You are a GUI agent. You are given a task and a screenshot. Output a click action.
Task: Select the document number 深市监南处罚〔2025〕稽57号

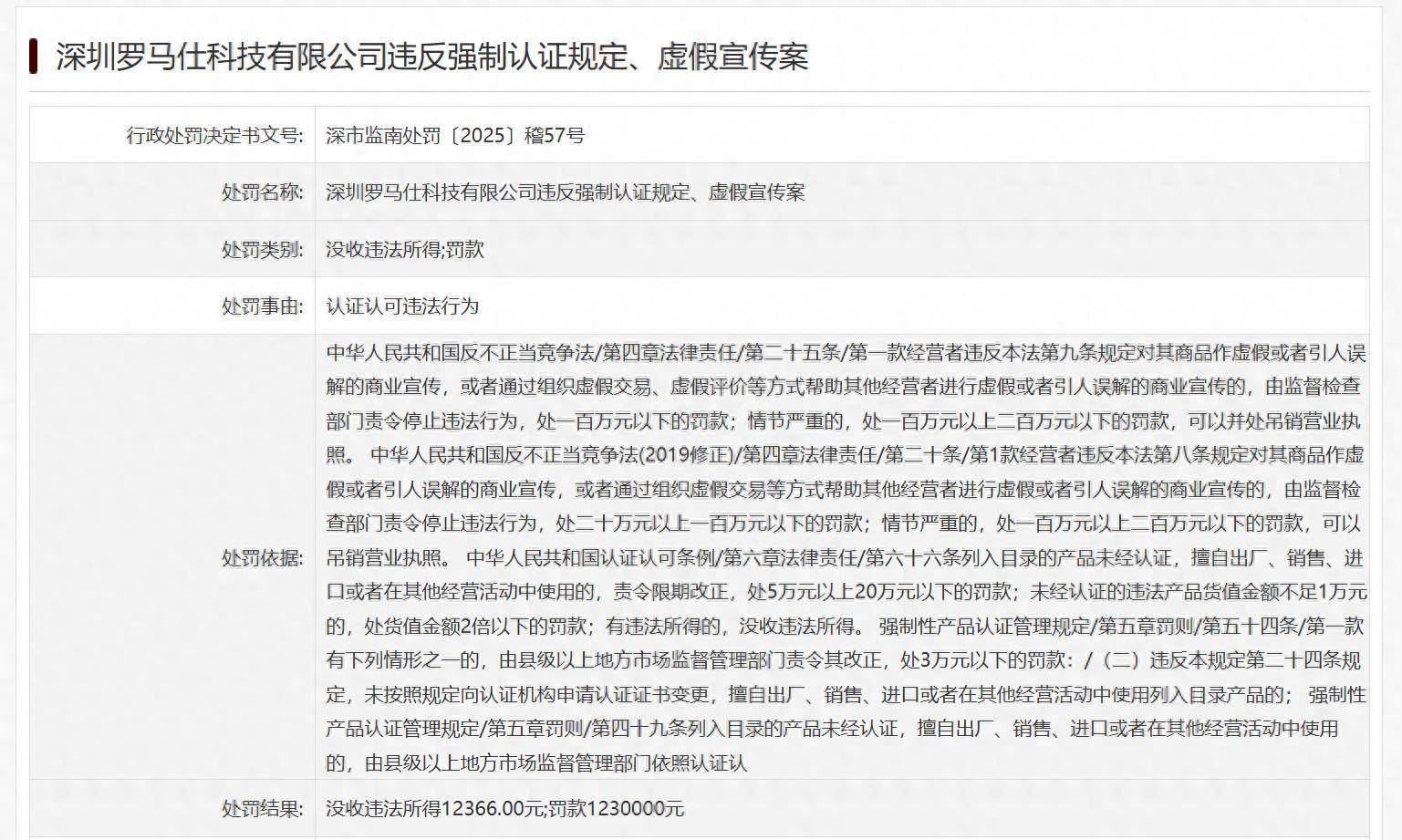(x=456, y=134)
